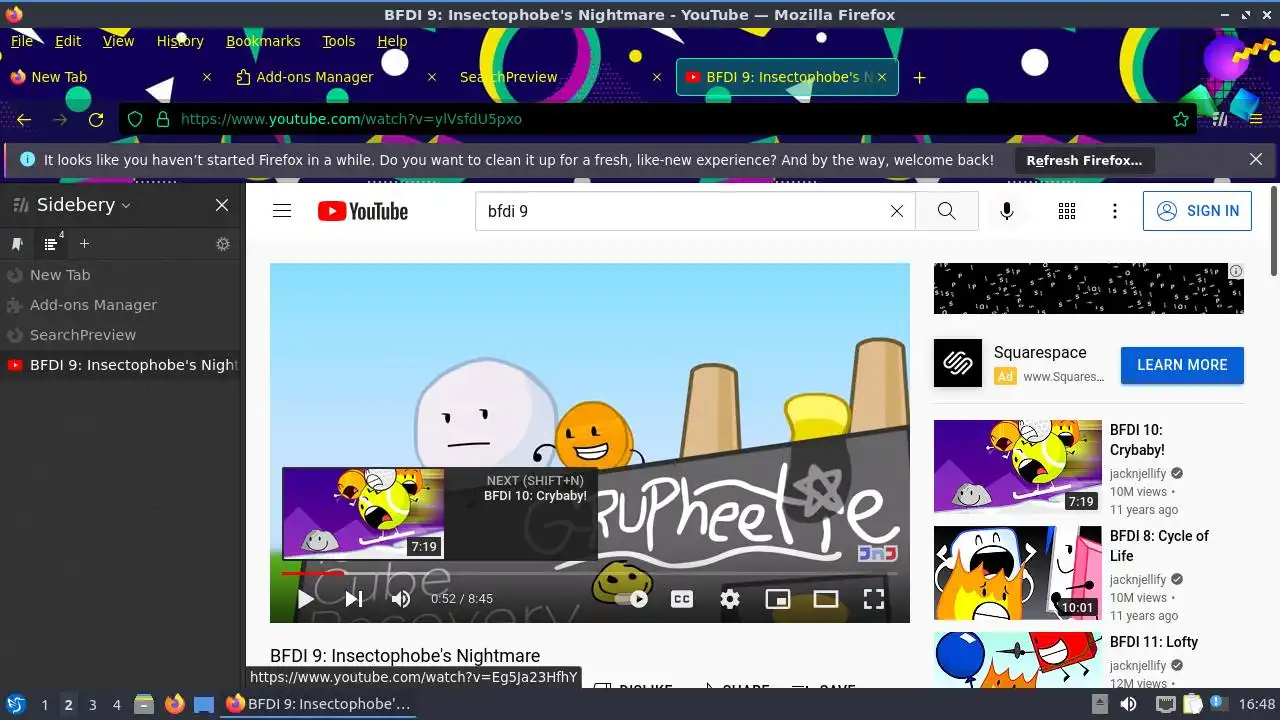Seek on the video progress bar
Viewport: 1280px width, 720px height.
click(x=590, y=573)
